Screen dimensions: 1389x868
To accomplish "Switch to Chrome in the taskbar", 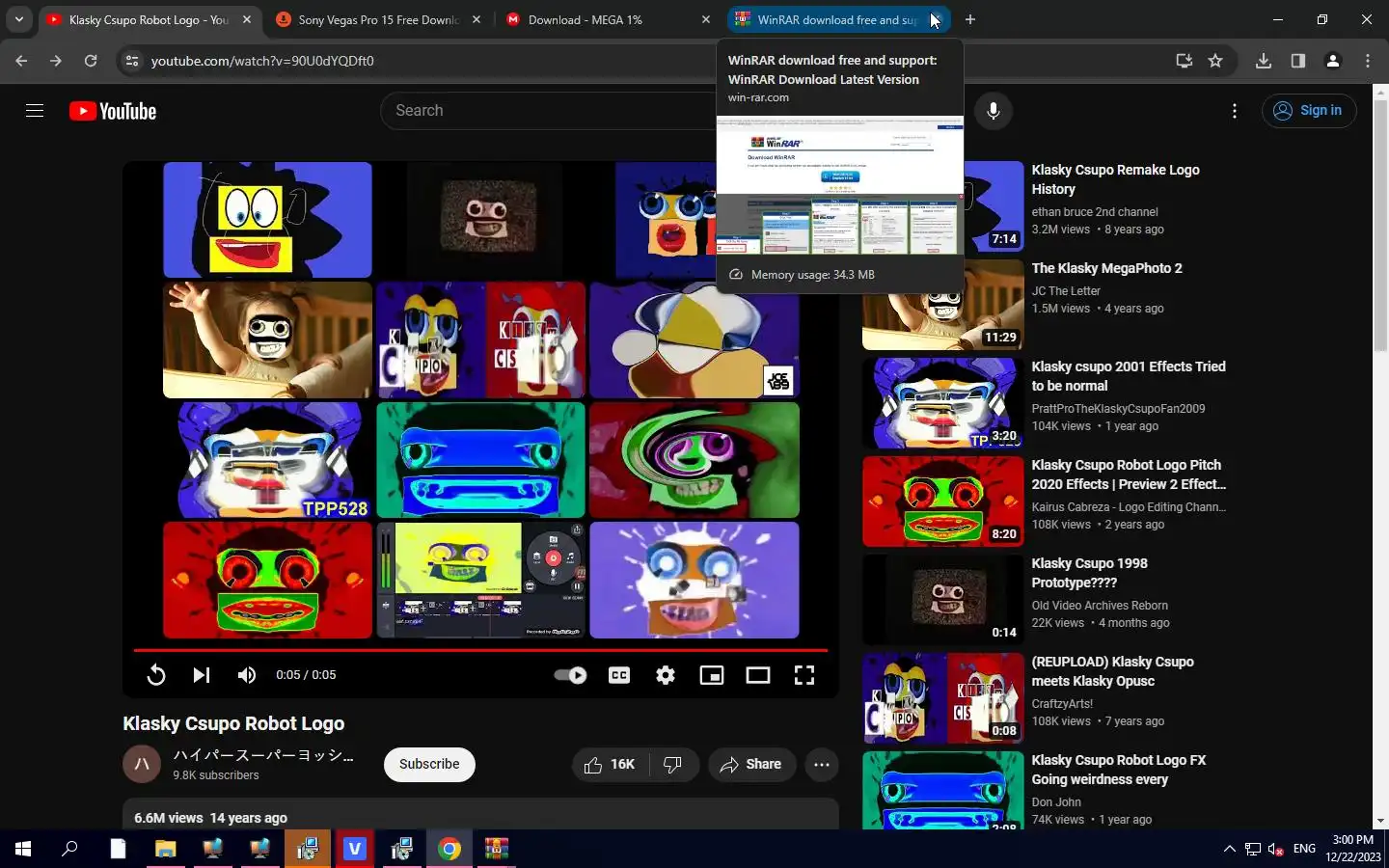I will (449, 849).
